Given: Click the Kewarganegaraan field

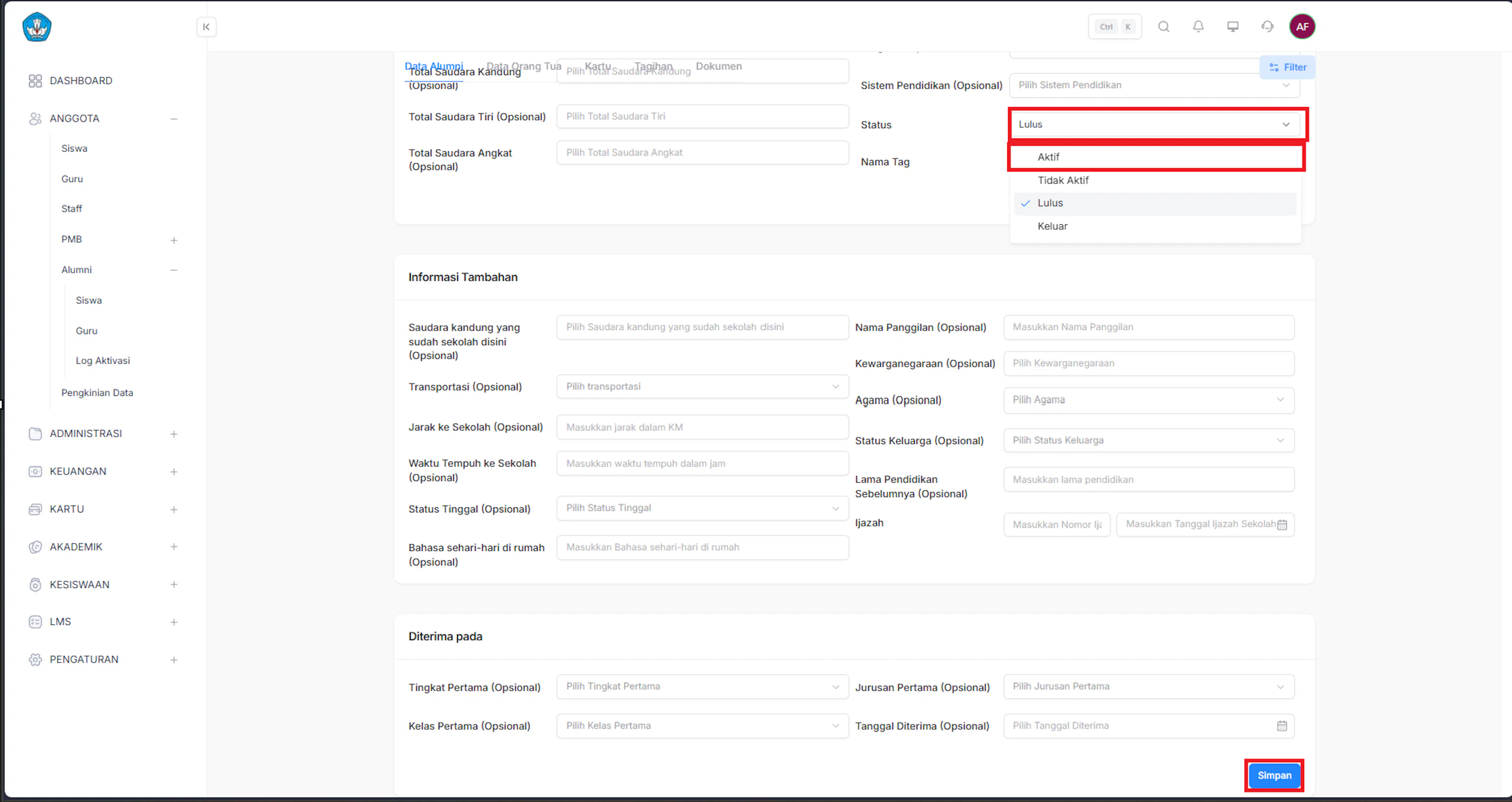Looking at the screenshot, I should [1149, 363].
